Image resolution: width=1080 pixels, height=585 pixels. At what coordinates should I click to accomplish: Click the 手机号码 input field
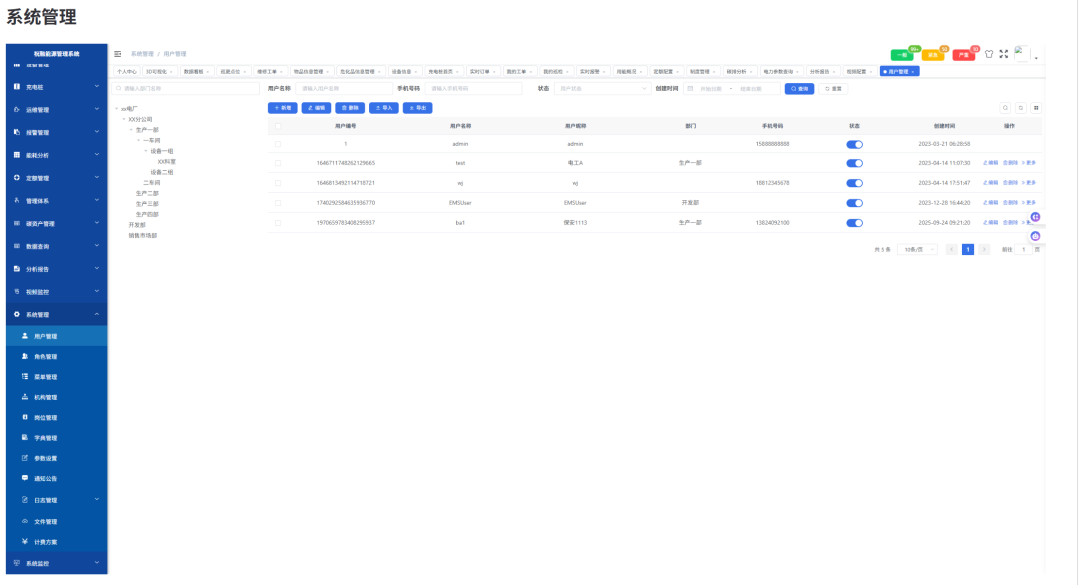[x=473, y=89]
